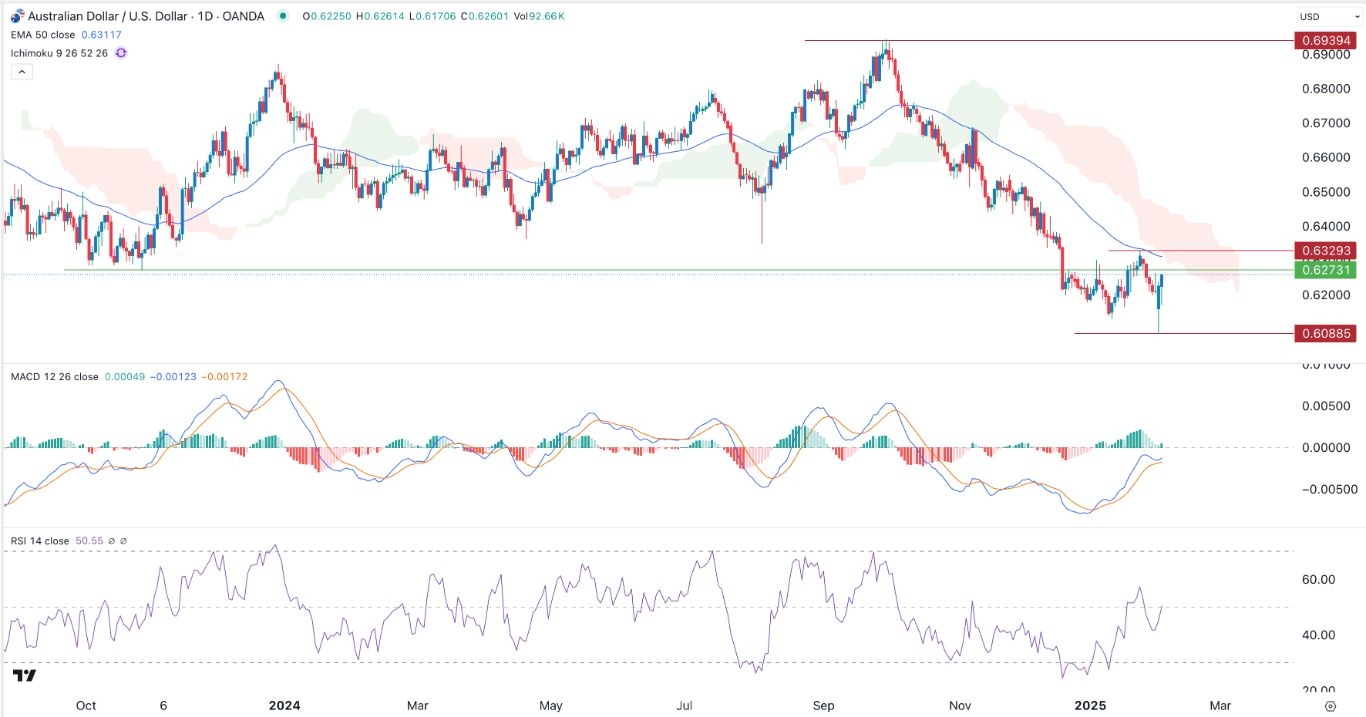Open the USD currency dropdown

coord(1330,16)
